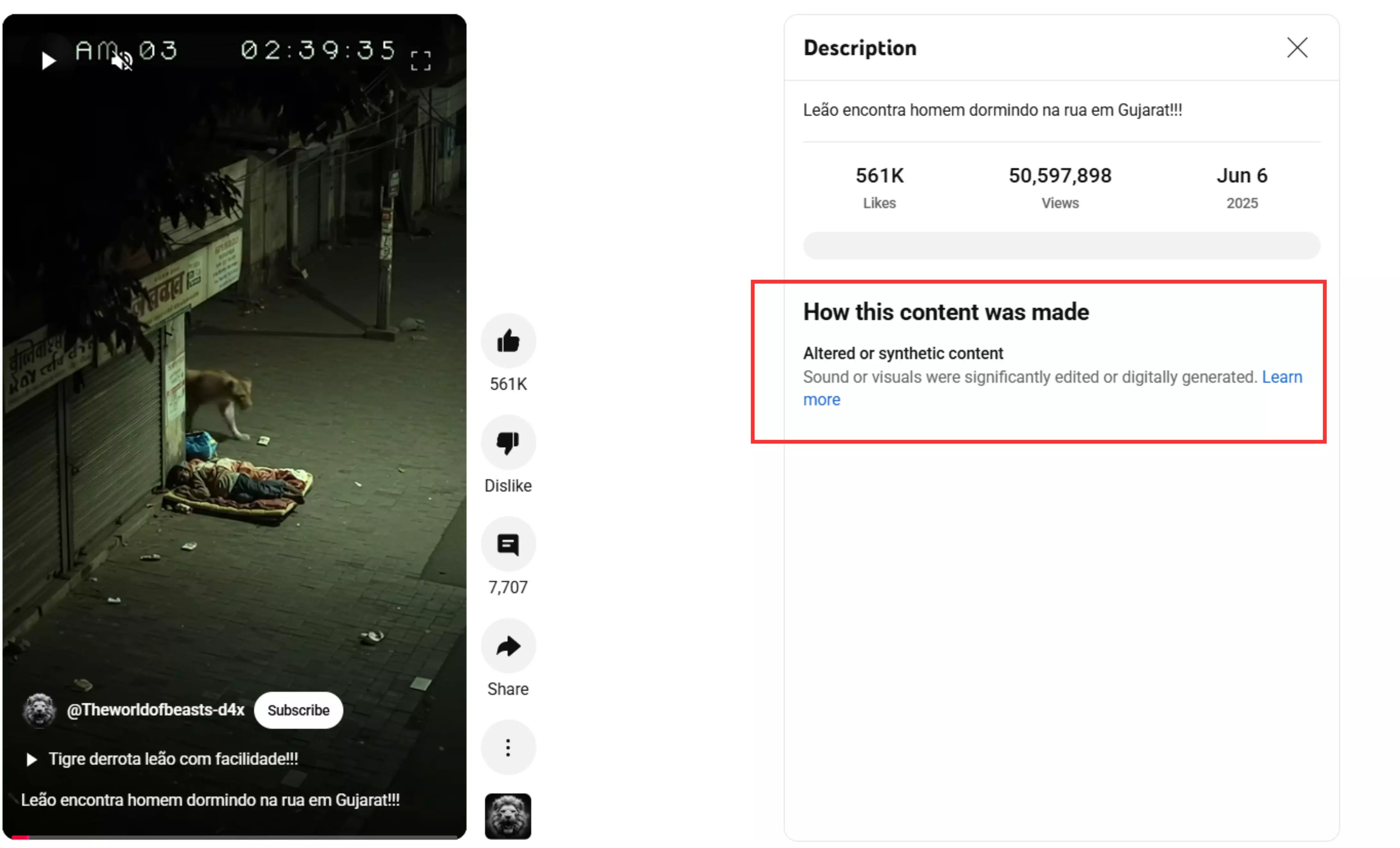The height and width of the screenshot is (848, 1400).
Task: Click the Dislike thumbs down icon
Action: (x=508, y=443)
